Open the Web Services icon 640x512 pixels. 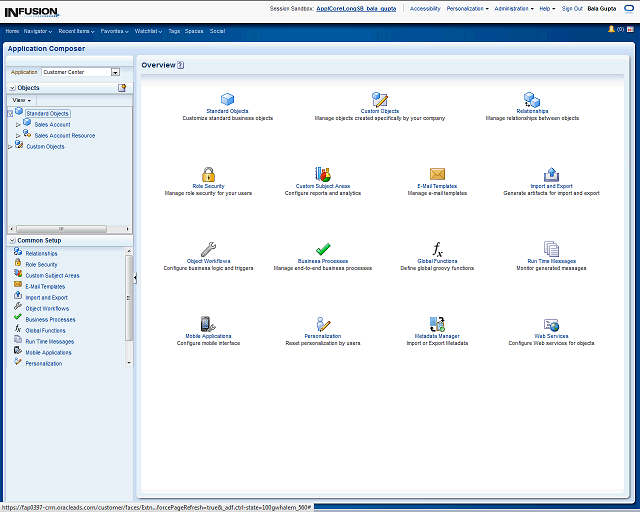tap(551, 324)
